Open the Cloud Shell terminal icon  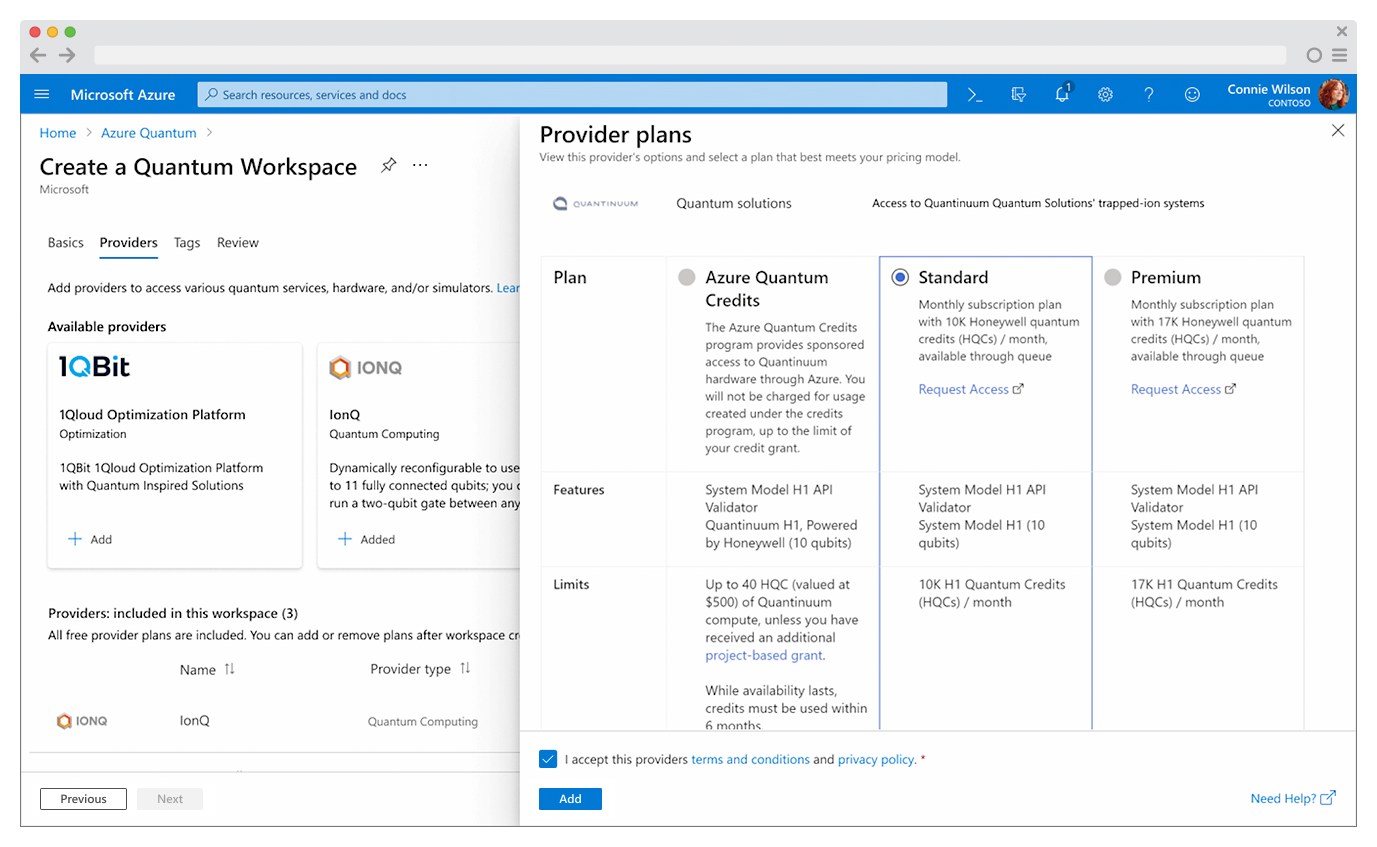[975, 94]
